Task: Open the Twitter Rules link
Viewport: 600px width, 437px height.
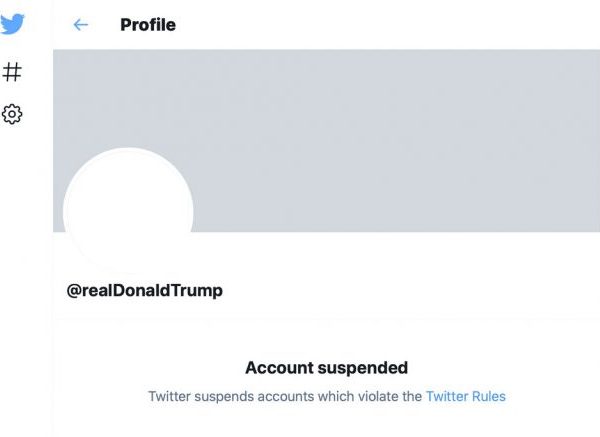Action: 465,396
